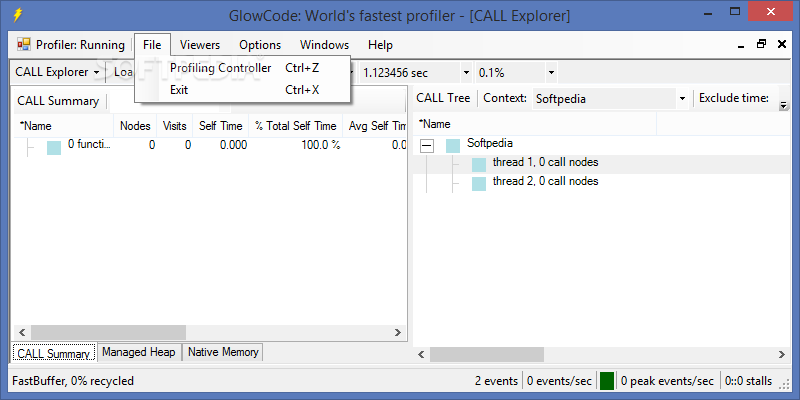Click left arrow of CALL Summary scrollbar

(x=22, y=333)
